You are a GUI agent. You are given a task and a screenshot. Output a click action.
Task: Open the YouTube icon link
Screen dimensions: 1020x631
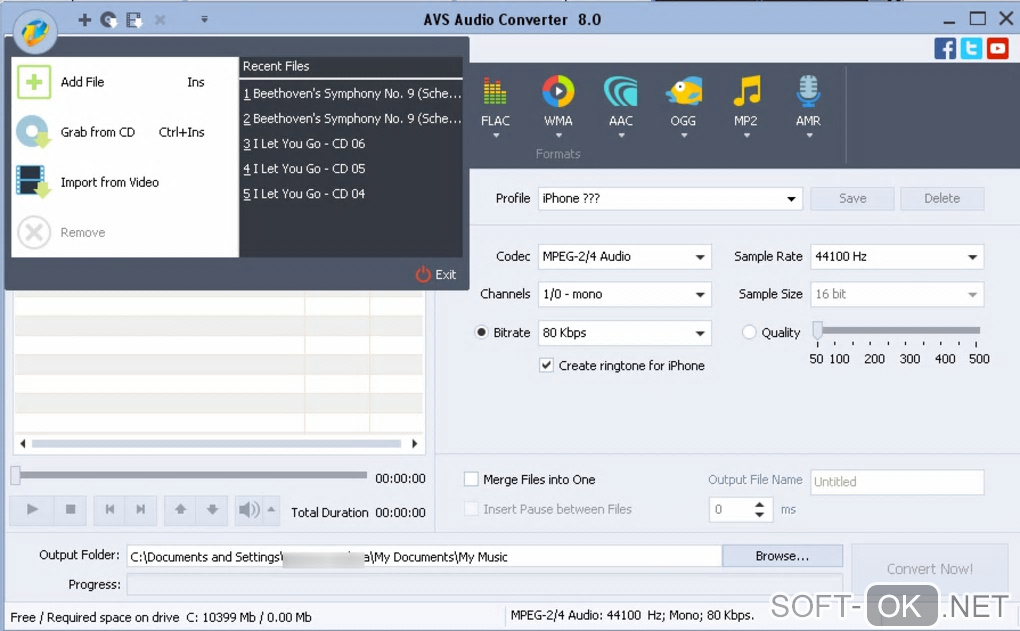pyautogui.click(x=997, y=49)
